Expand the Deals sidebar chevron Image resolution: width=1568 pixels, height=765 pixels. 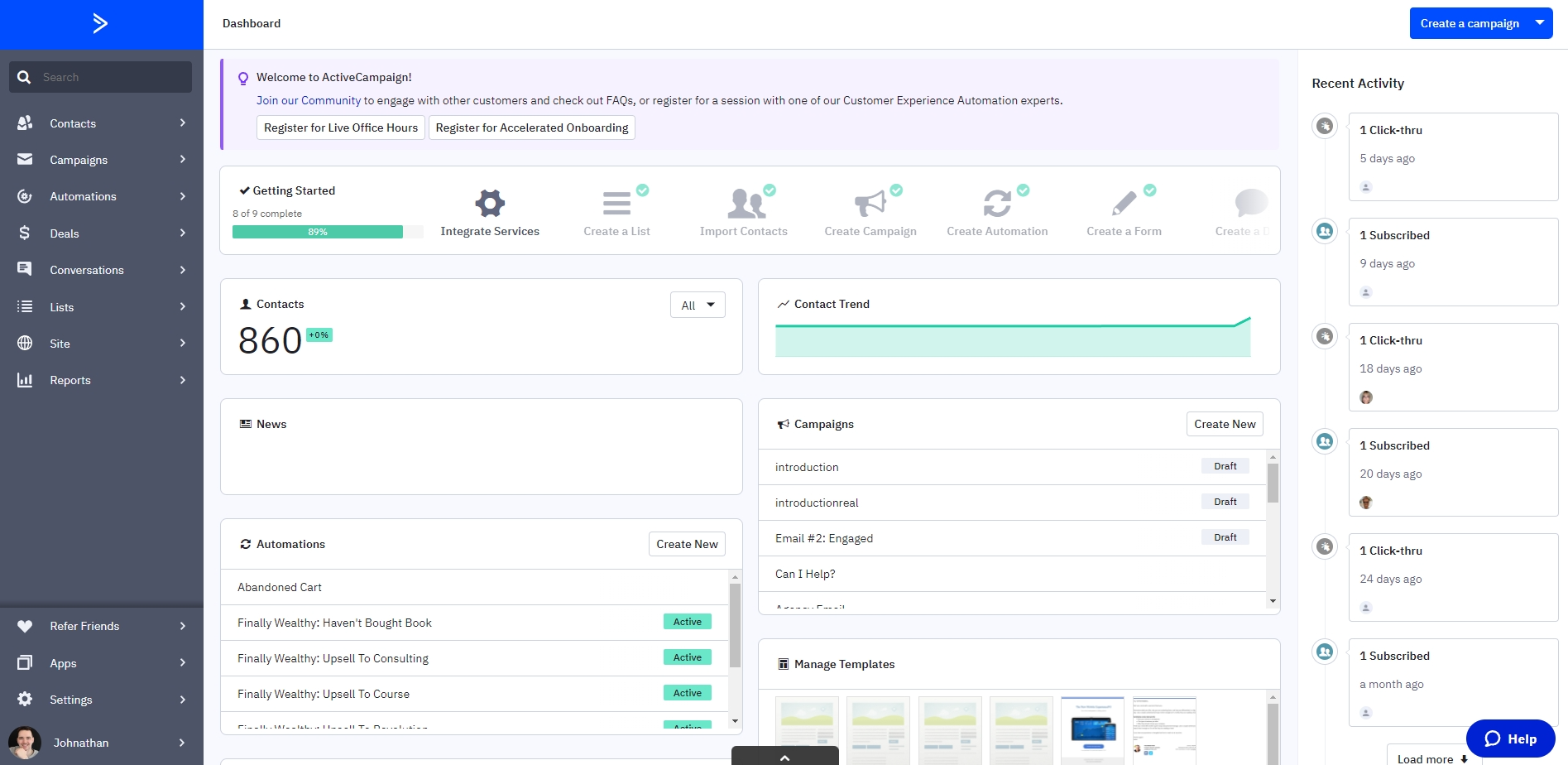[x=183, y=233]
